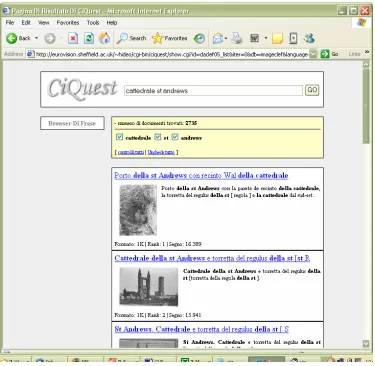Click the yellow Discuss note icon
Viewport: 375px width, 366px height.
tap(277, 38)
